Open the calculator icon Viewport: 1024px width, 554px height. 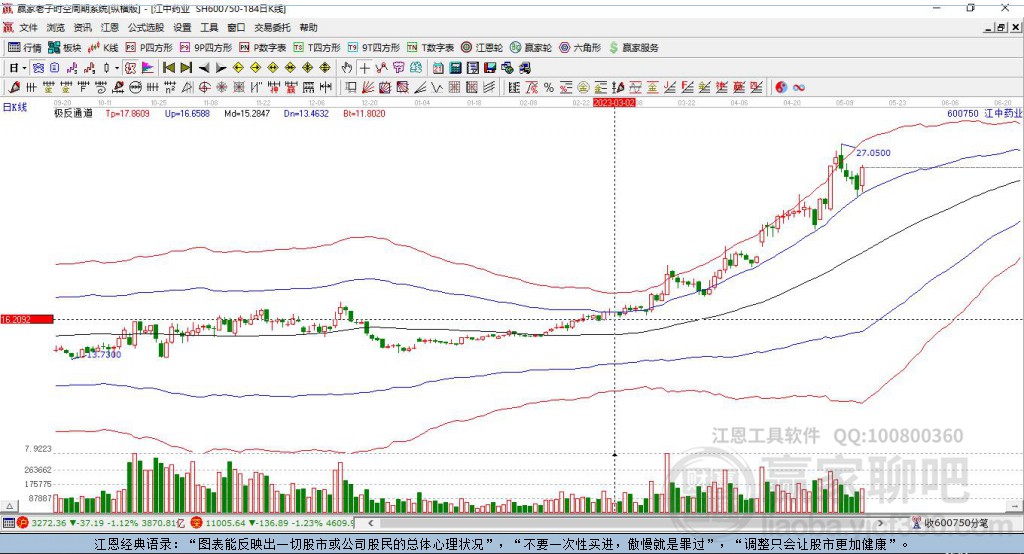point(456,68)
